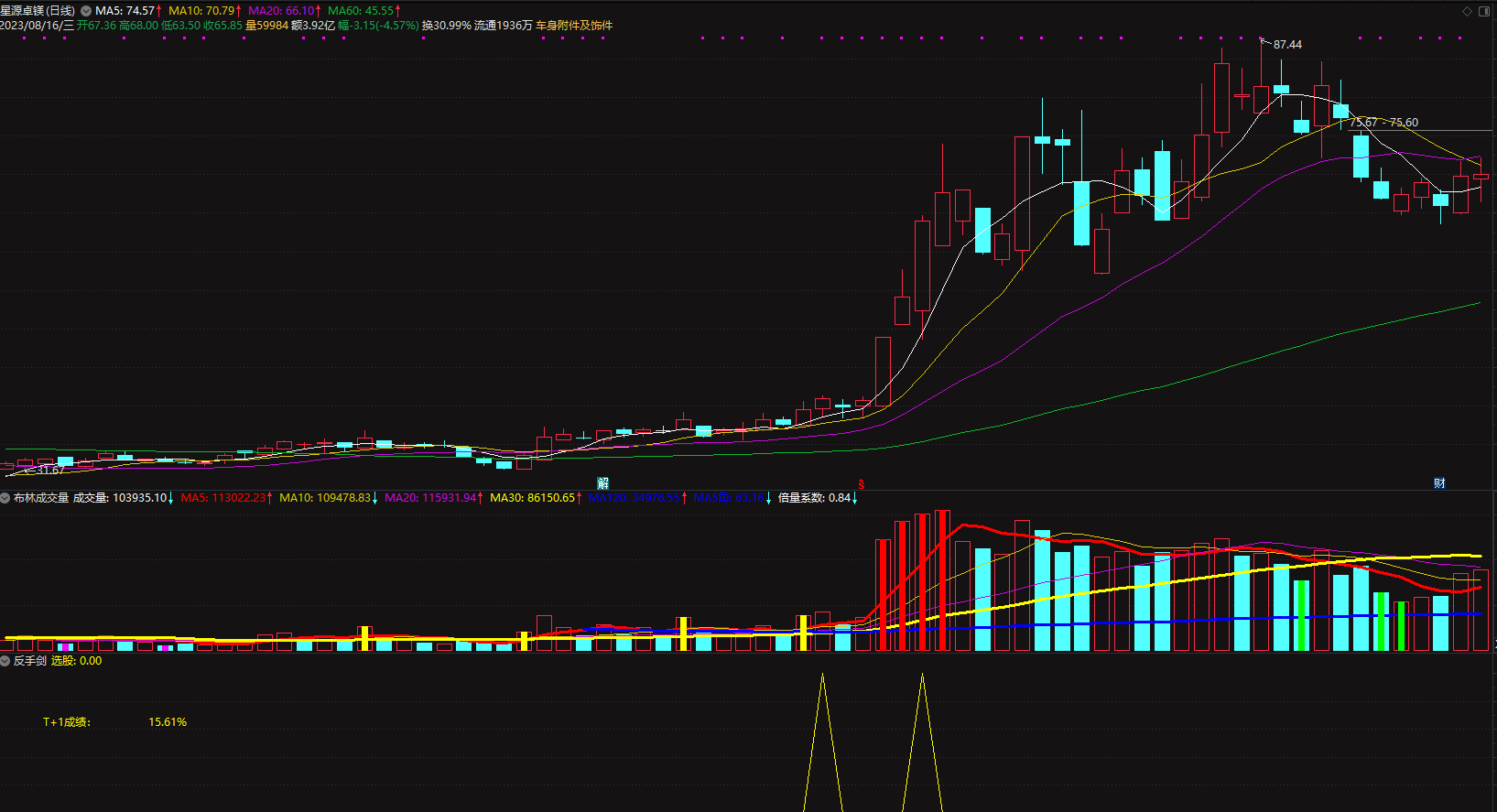Click the blue '财' finance marker
1497x812 pixels.
tap(1439, 483)
